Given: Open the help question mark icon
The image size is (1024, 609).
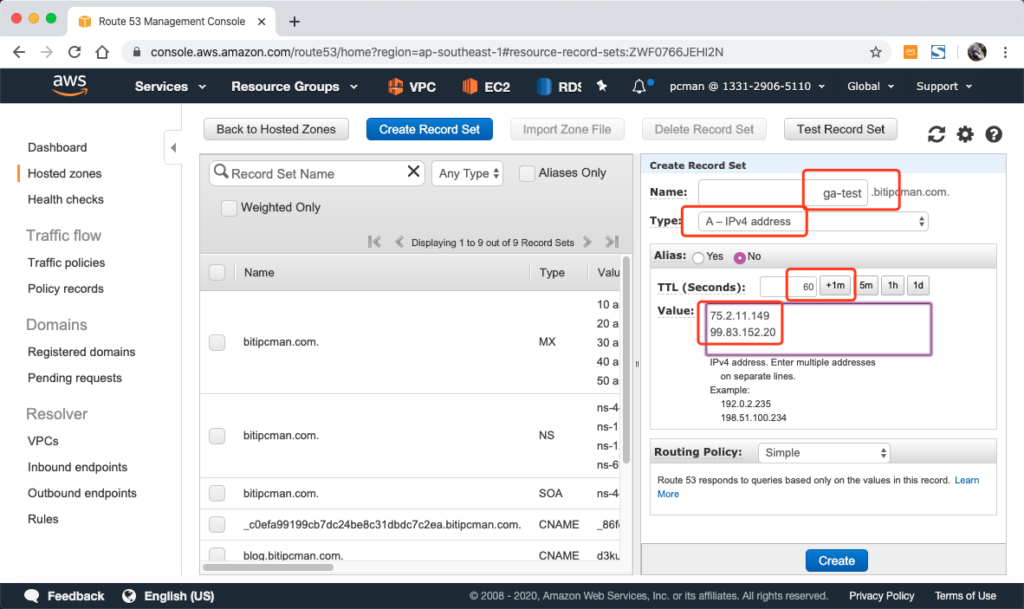Looking at the screenshot, I should [x=993, y=134].
